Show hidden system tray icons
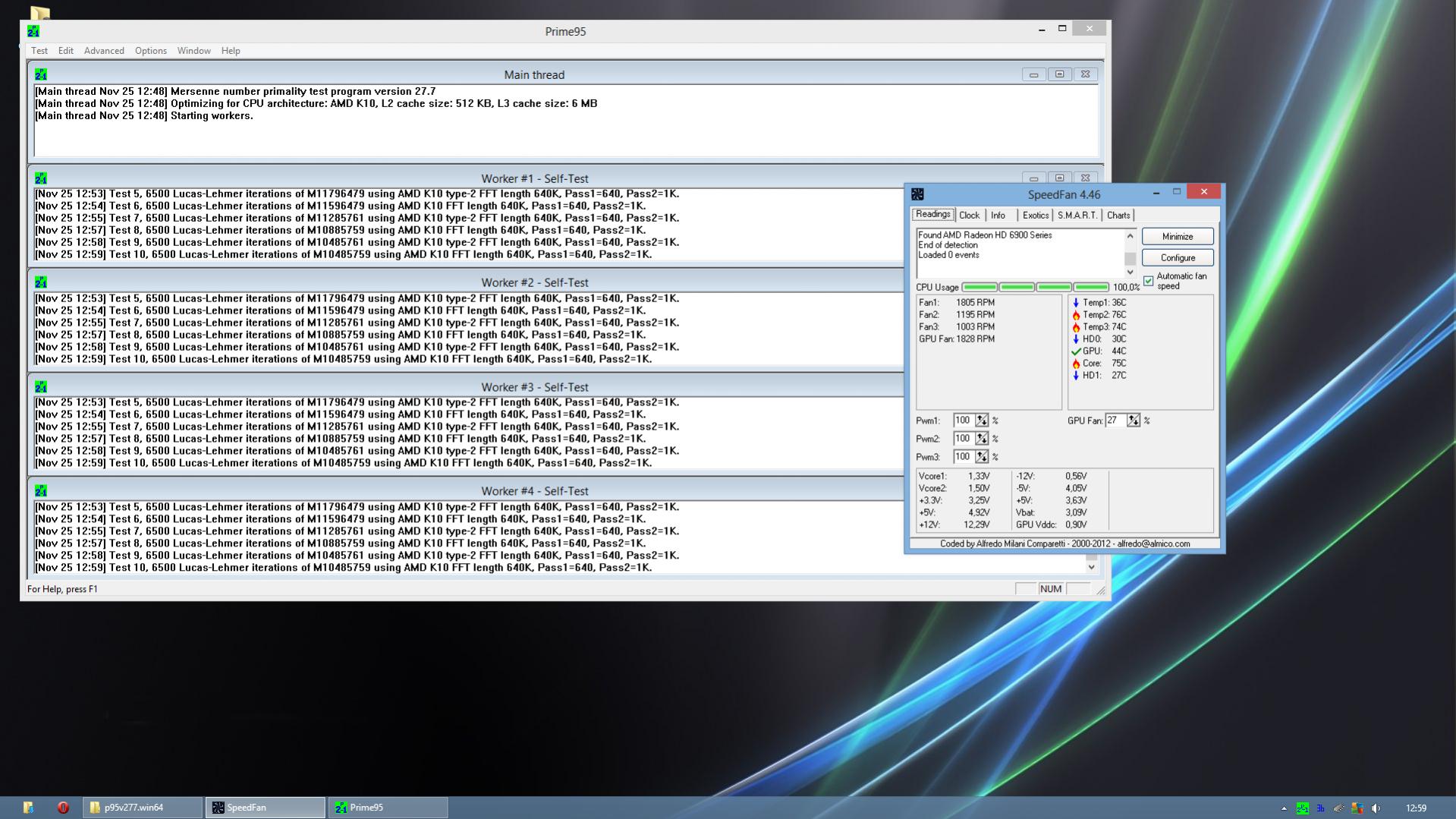This screenshot has width=1456, height=819. [x=1284, y=808]
